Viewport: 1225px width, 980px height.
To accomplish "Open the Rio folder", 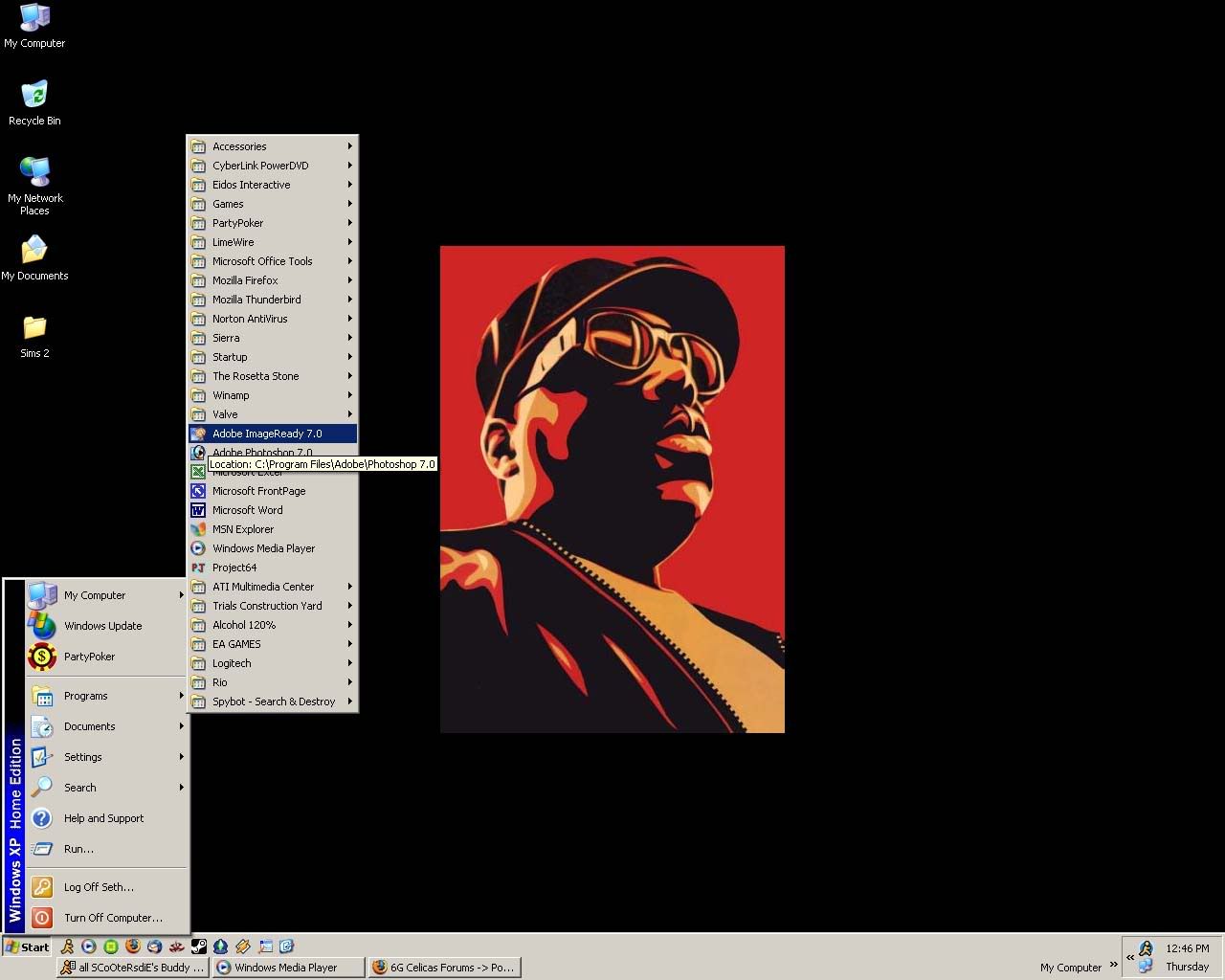I will 273,682.
